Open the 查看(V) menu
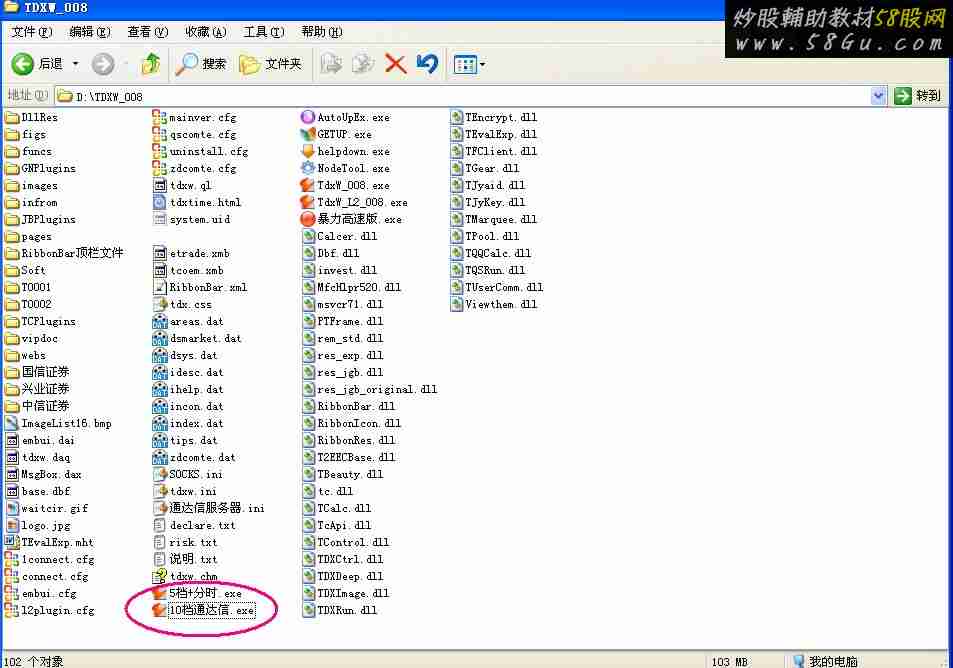Screen dimensions: 953x668 pos(148,32)
